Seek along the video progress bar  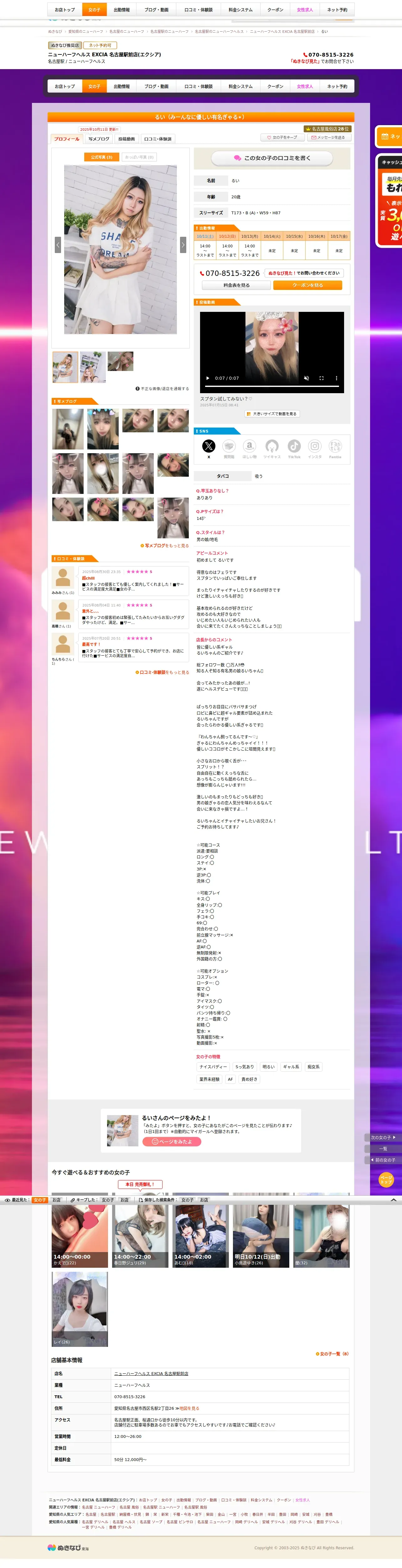(x=272, y=387)
